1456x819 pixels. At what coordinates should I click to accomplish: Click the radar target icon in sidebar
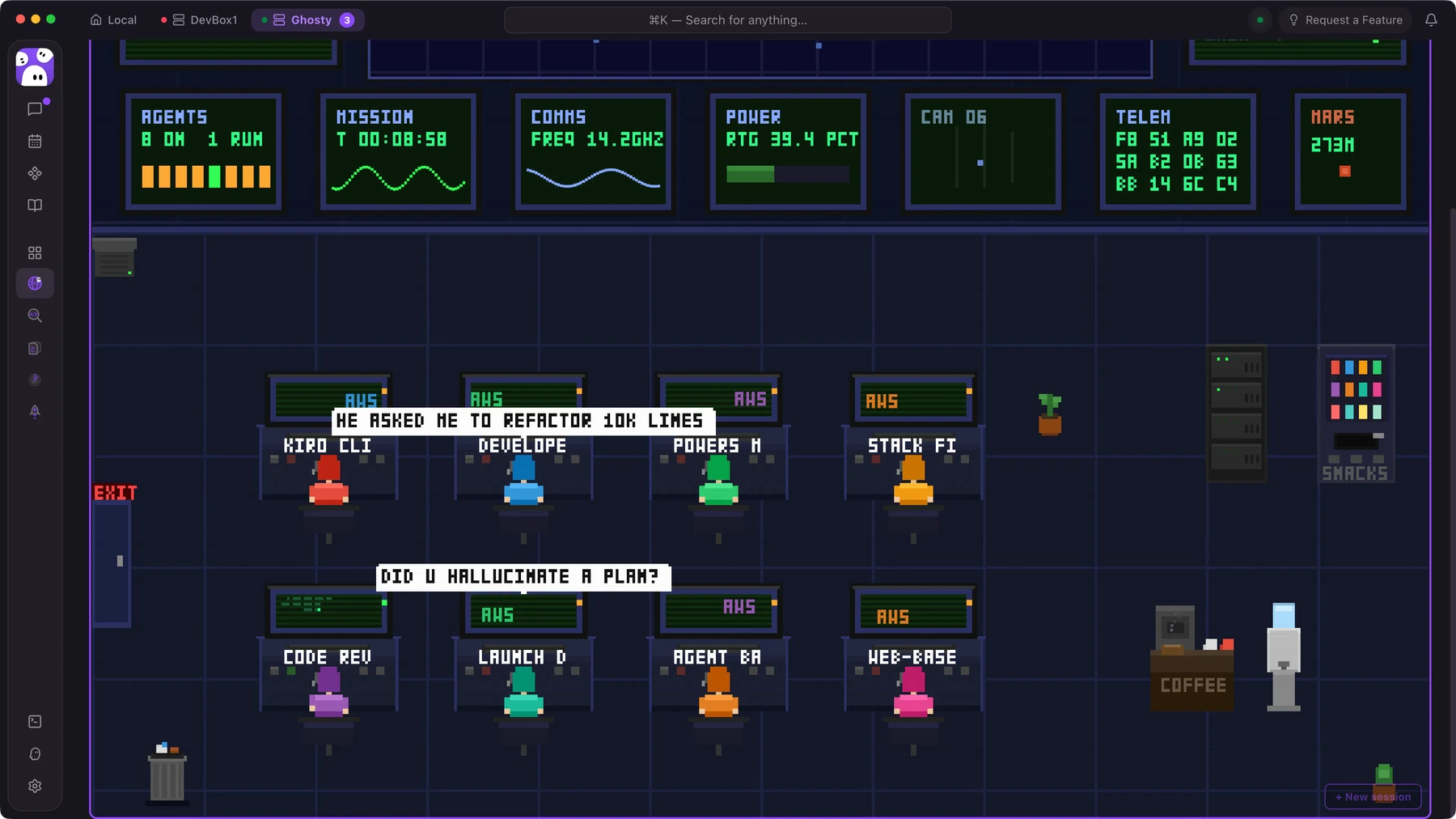pyautogui.click(x=35, y=380)
